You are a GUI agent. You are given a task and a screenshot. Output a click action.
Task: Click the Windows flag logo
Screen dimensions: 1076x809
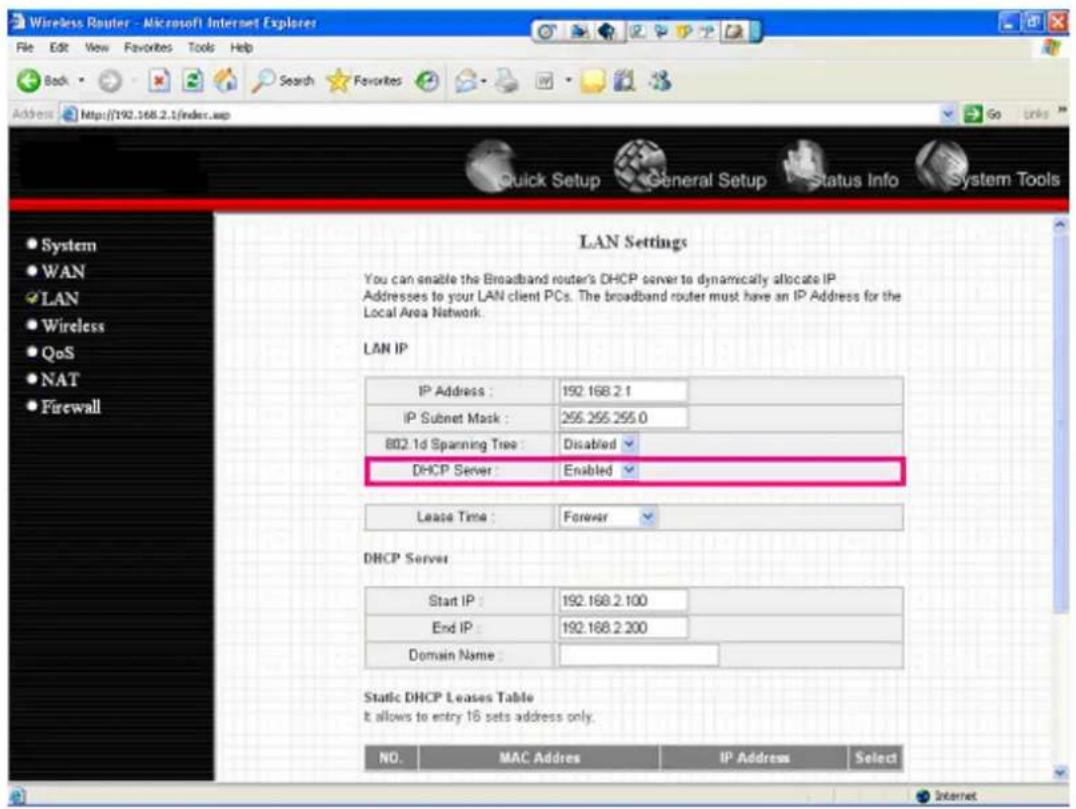1051,48
